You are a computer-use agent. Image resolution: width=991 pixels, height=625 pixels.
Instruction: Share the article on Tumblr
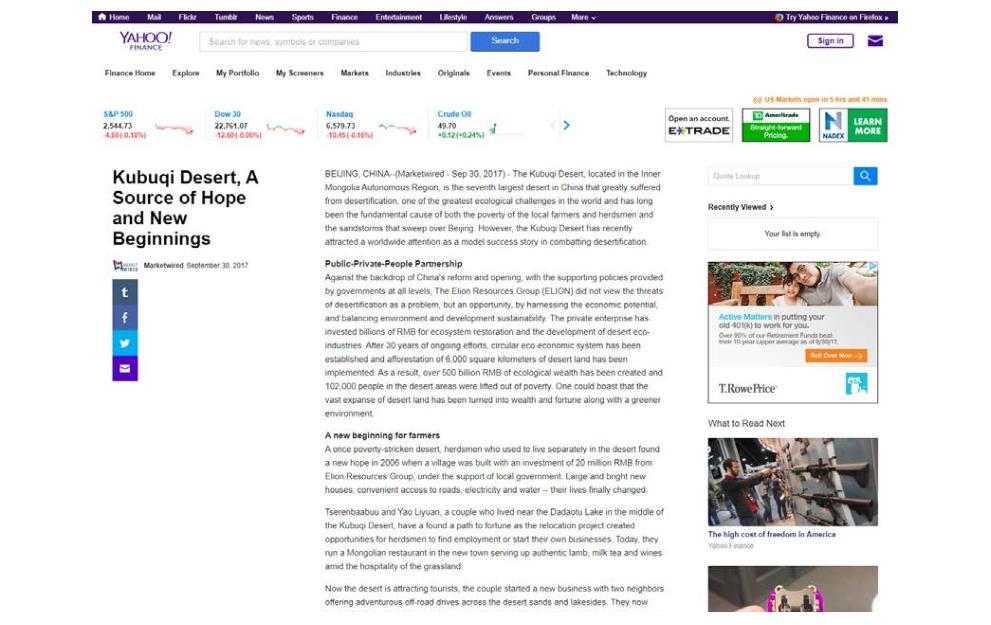click(x=125, y=292)
